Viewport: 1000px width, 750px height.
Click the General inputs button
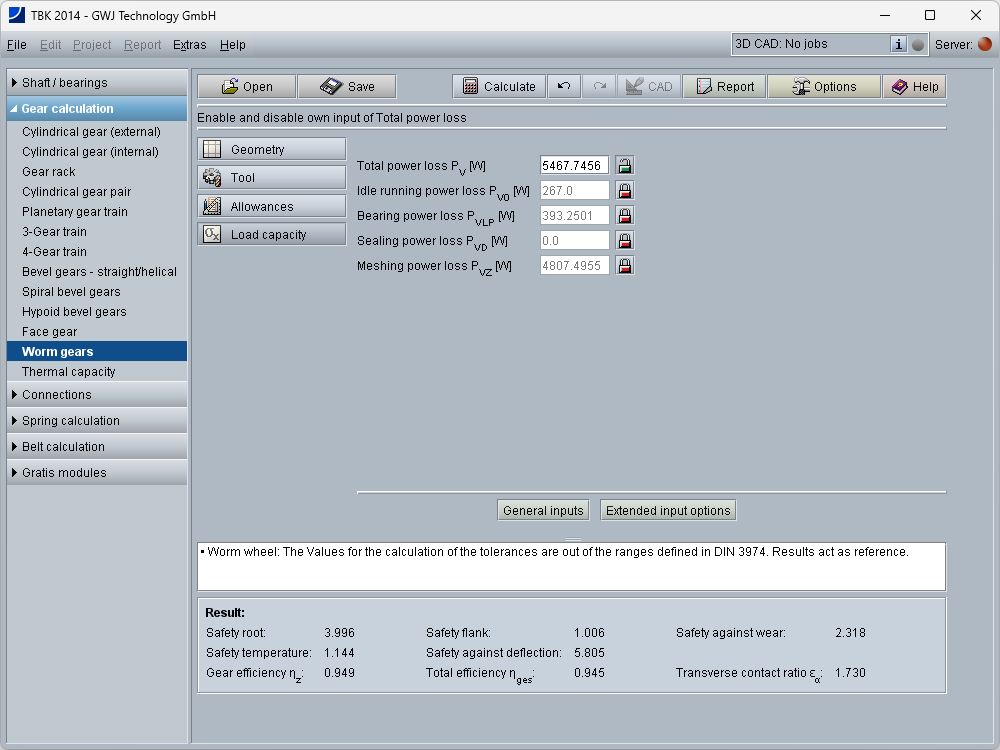click(x=543, y=511)
